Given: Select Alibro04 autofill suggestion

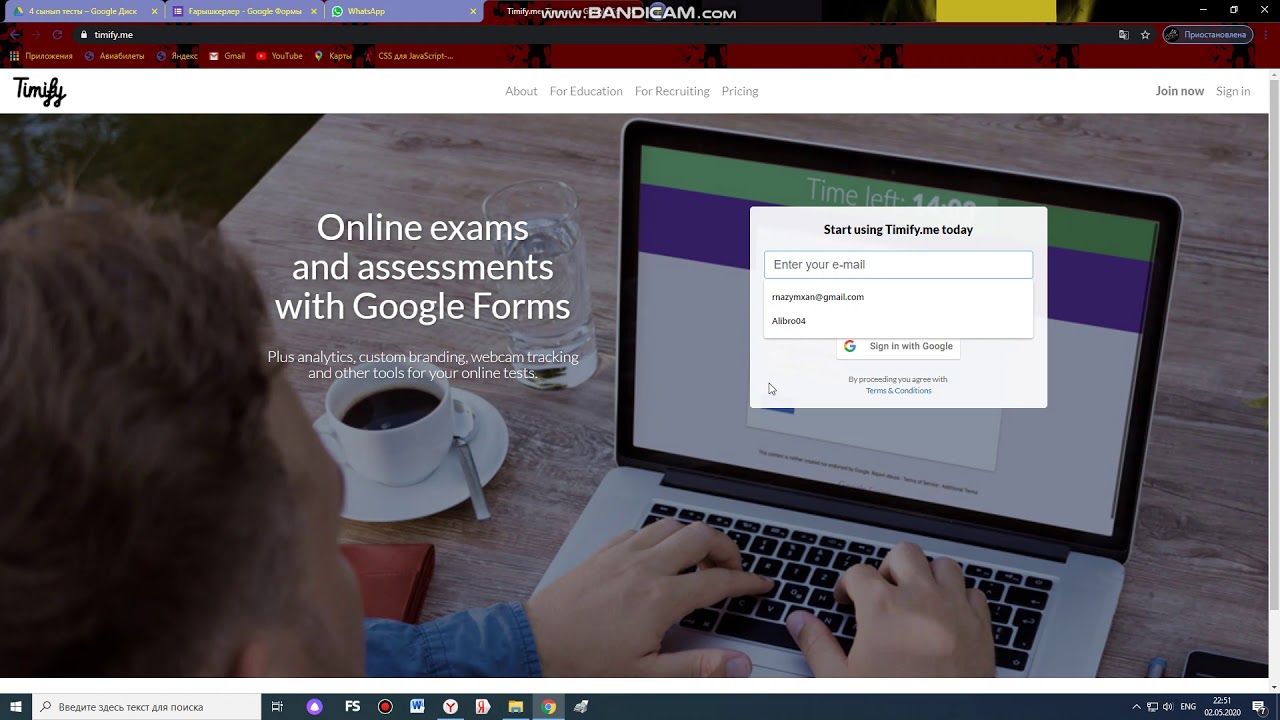Looking at the screenshot, I should pyautogui.click(x=898, y=321).
